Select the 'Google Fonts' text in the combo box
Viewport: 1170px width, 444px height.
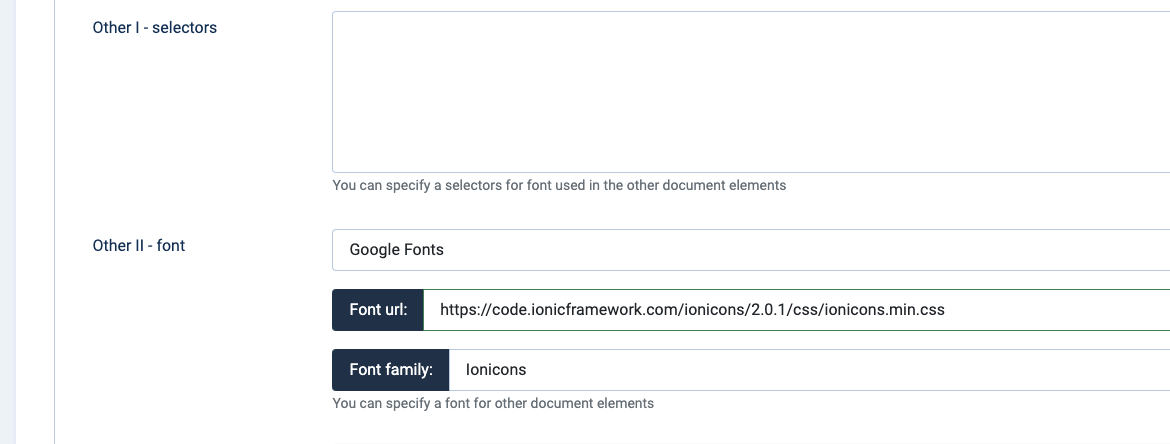coord(396,250)
